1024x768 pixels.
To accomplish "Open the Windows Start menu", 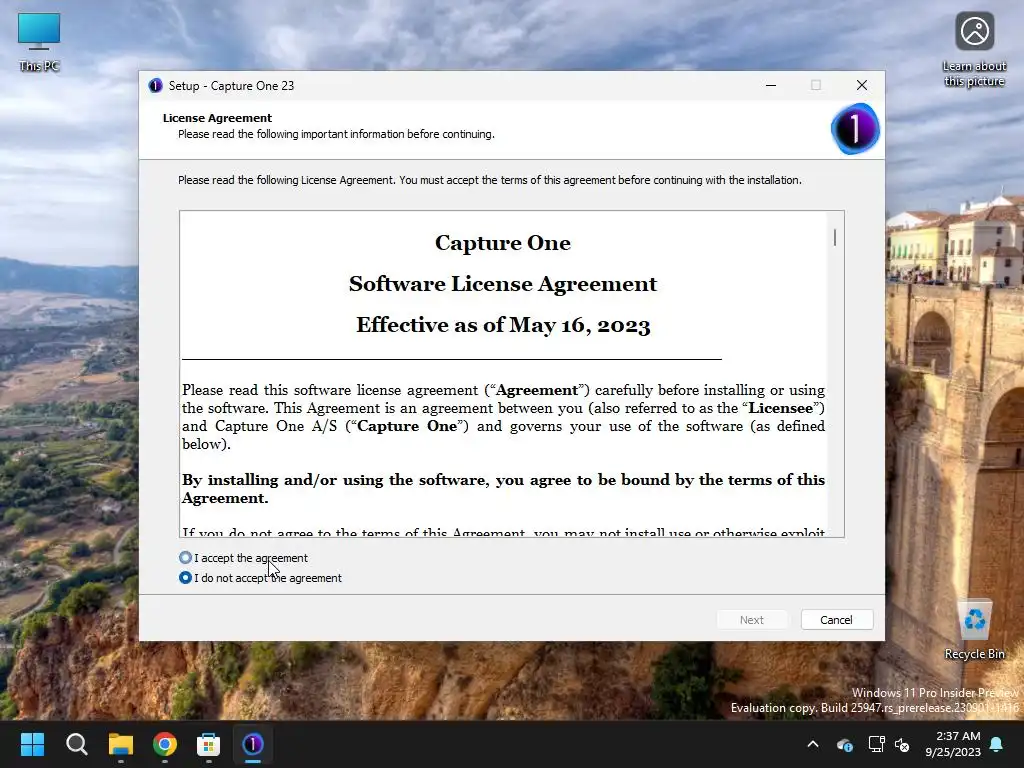I will [32, 744].
